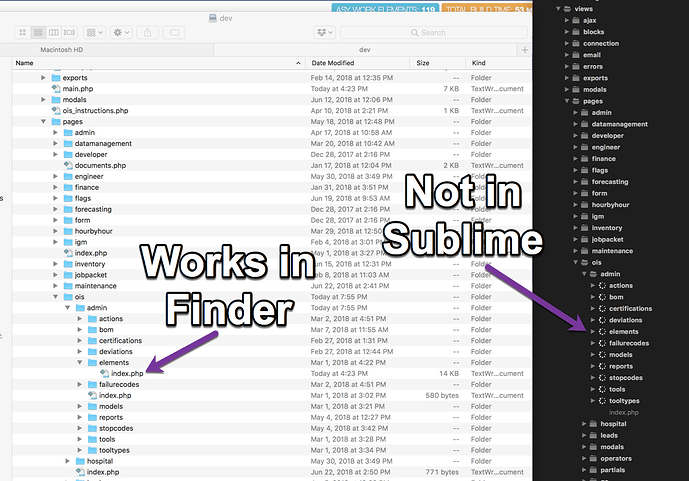Expand the modals folder in Finder

pos(43,100)
